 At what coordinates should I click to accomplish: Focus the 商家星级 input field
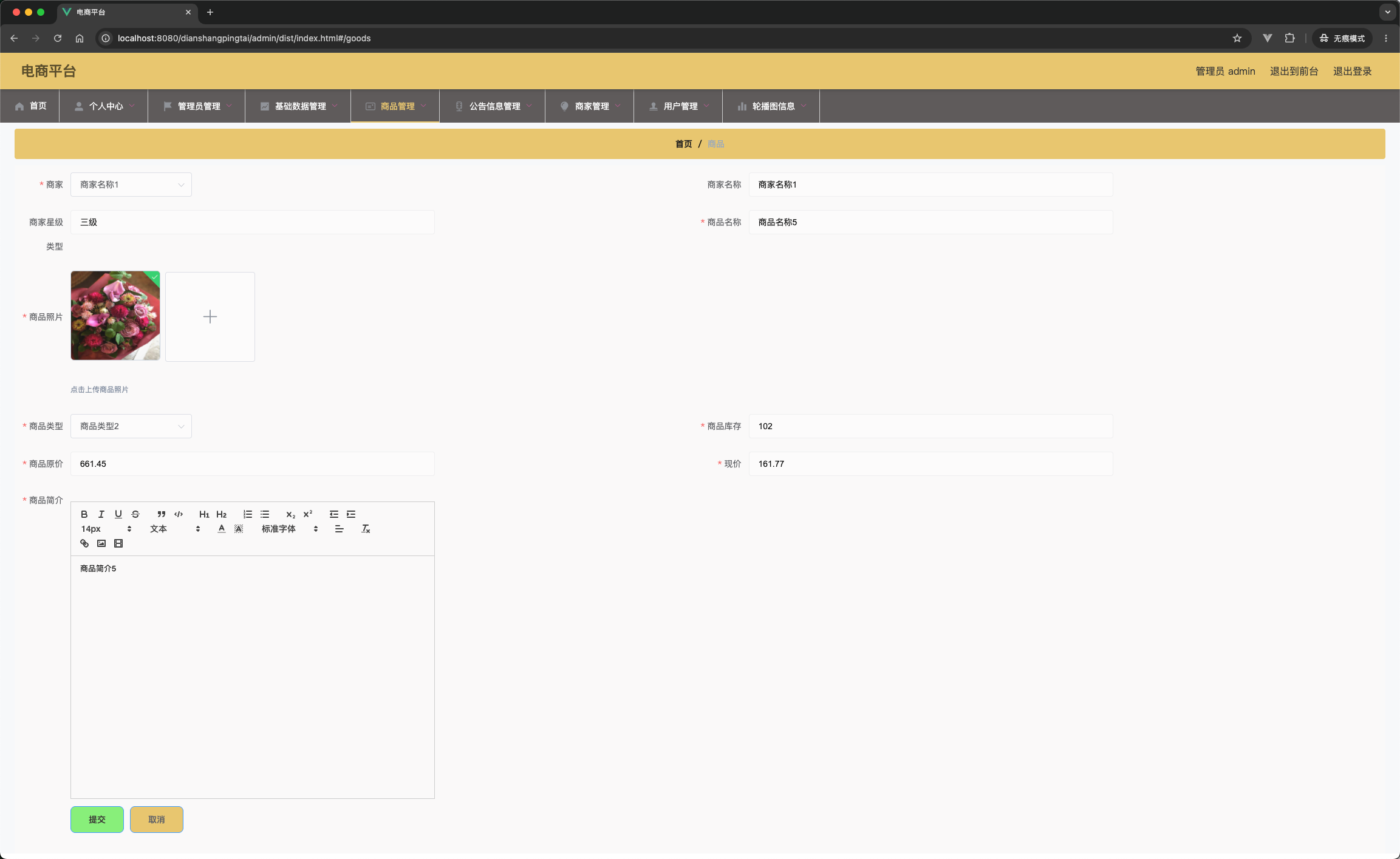(253, 222)
